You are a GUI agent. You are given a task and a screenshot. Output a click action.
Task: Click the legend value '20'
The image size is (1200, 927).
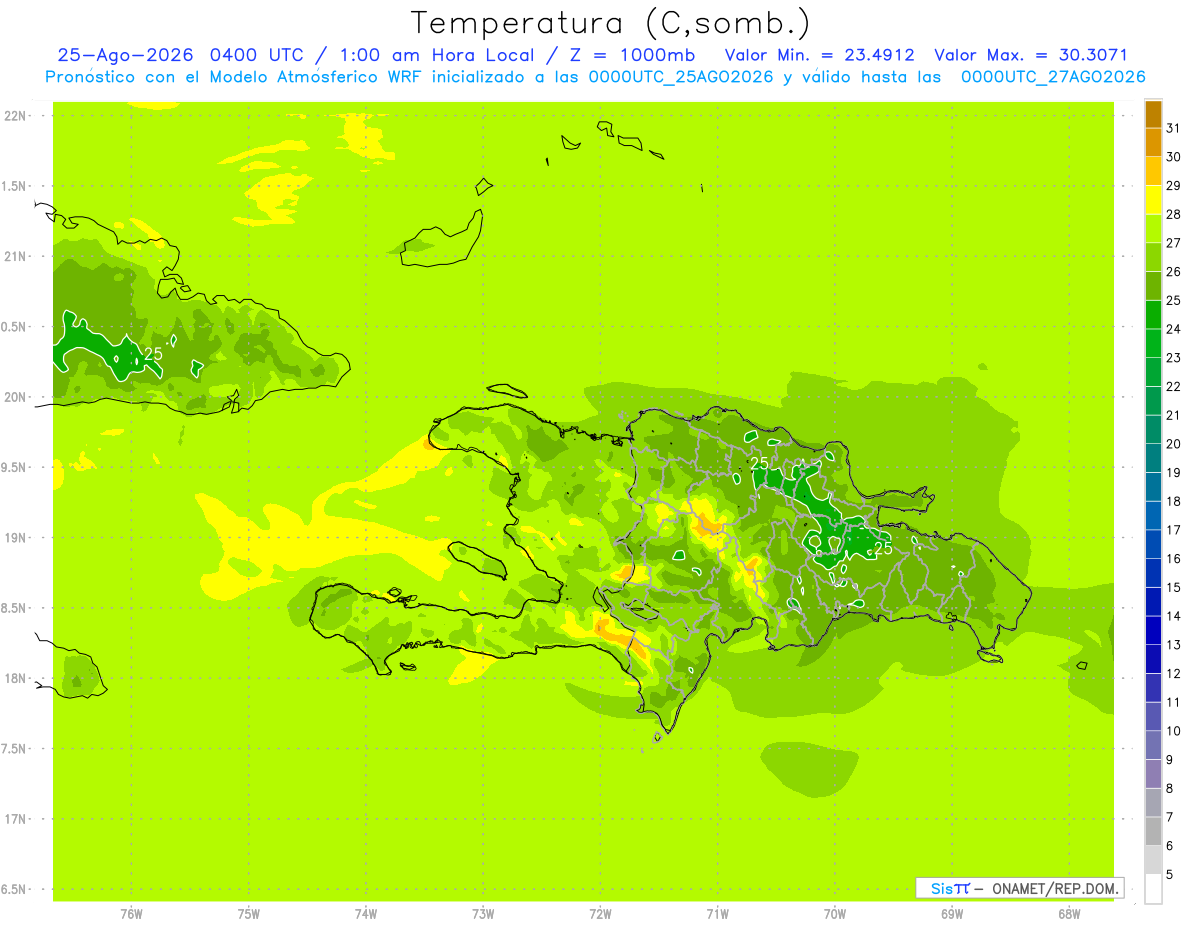tap(1174, 444)
